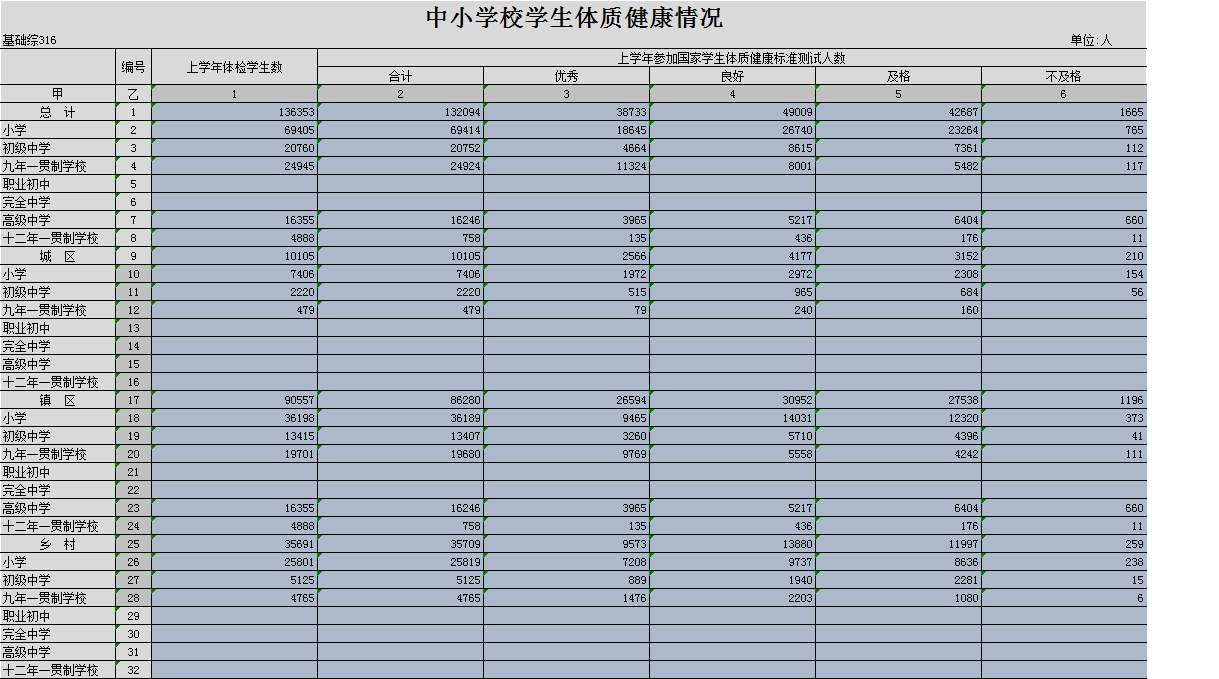Click the cell with value 30952
Image resolution: width=1219 pixels, height=679 pixels.
coord(732,400)
